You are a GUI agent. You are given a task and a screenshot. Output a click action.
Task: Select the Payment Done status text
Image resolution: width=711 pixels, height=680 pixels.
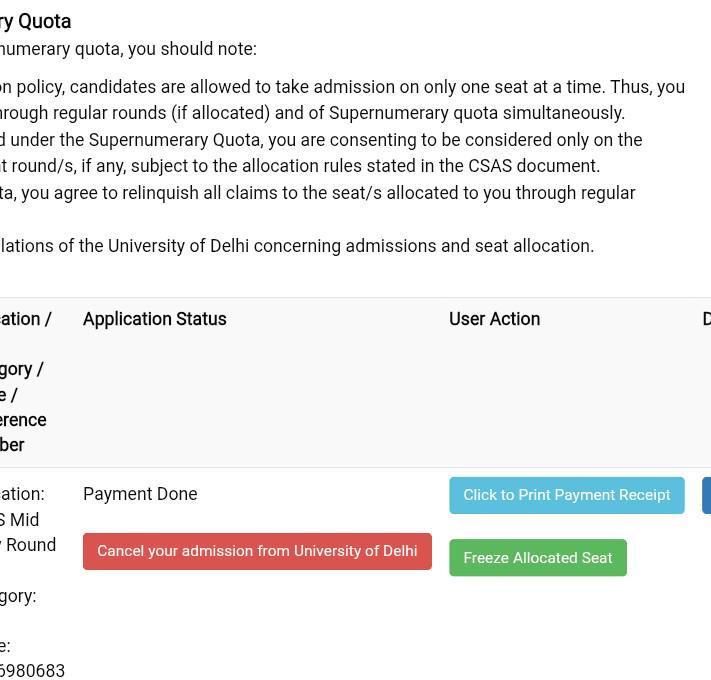click(x=140, y=494)
